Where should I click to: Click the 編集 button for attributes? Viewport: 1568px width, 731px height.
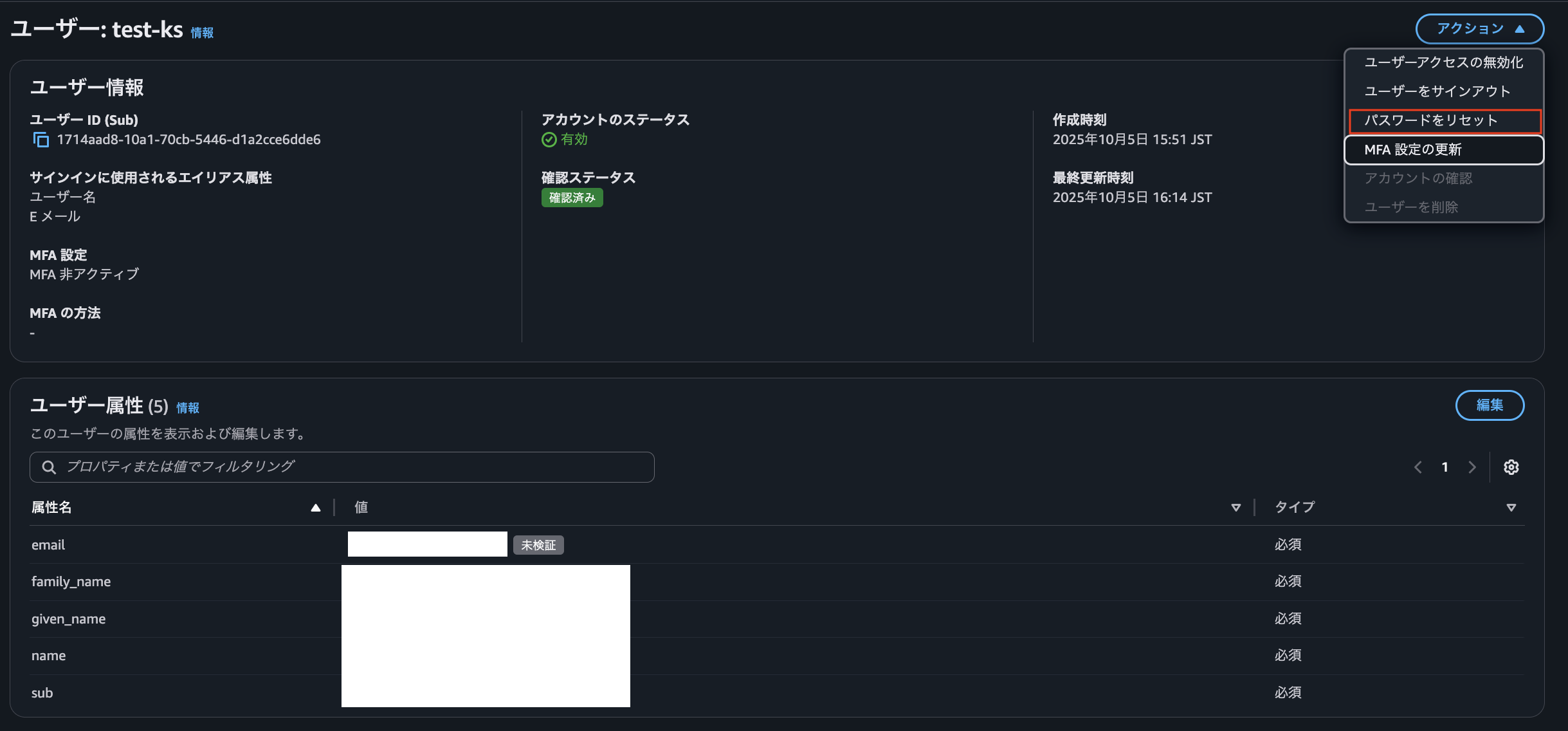point(1489,405)
